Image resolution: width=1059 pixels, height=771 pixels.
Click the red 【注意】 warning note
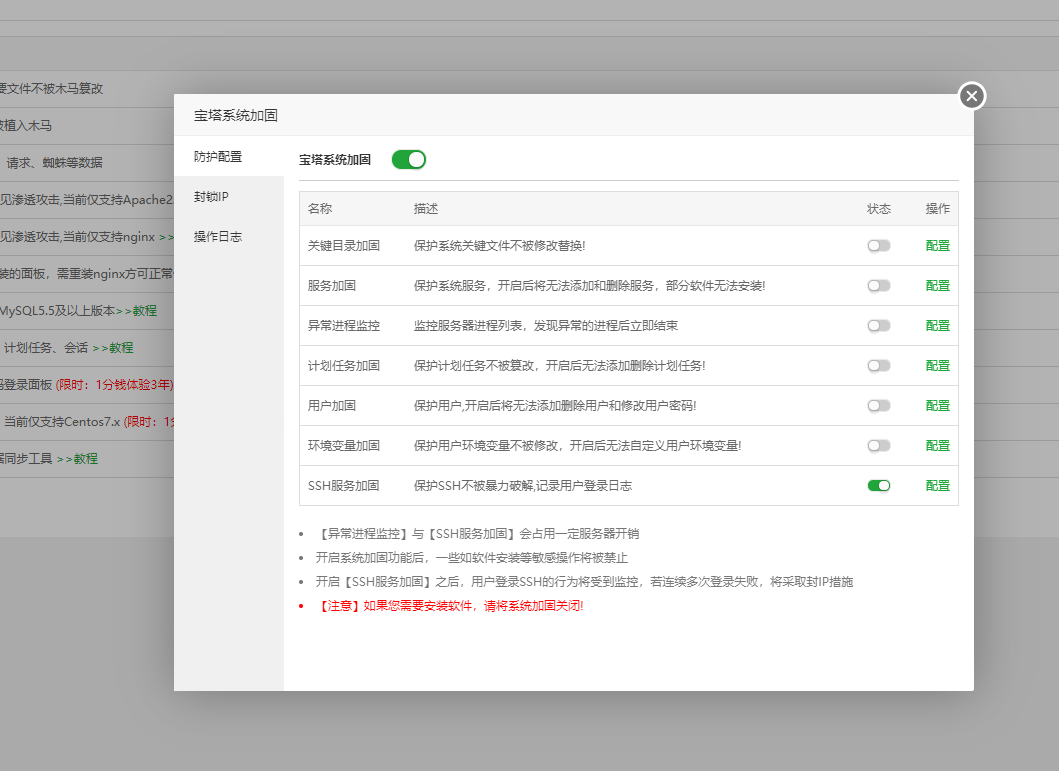click(450, 606)
